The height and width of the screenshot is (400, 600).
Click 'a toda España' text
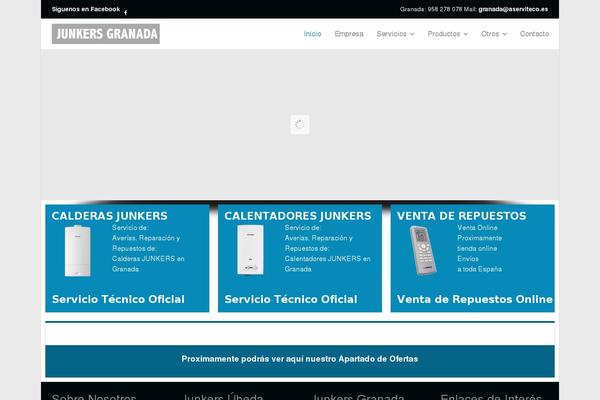[479, 269]
